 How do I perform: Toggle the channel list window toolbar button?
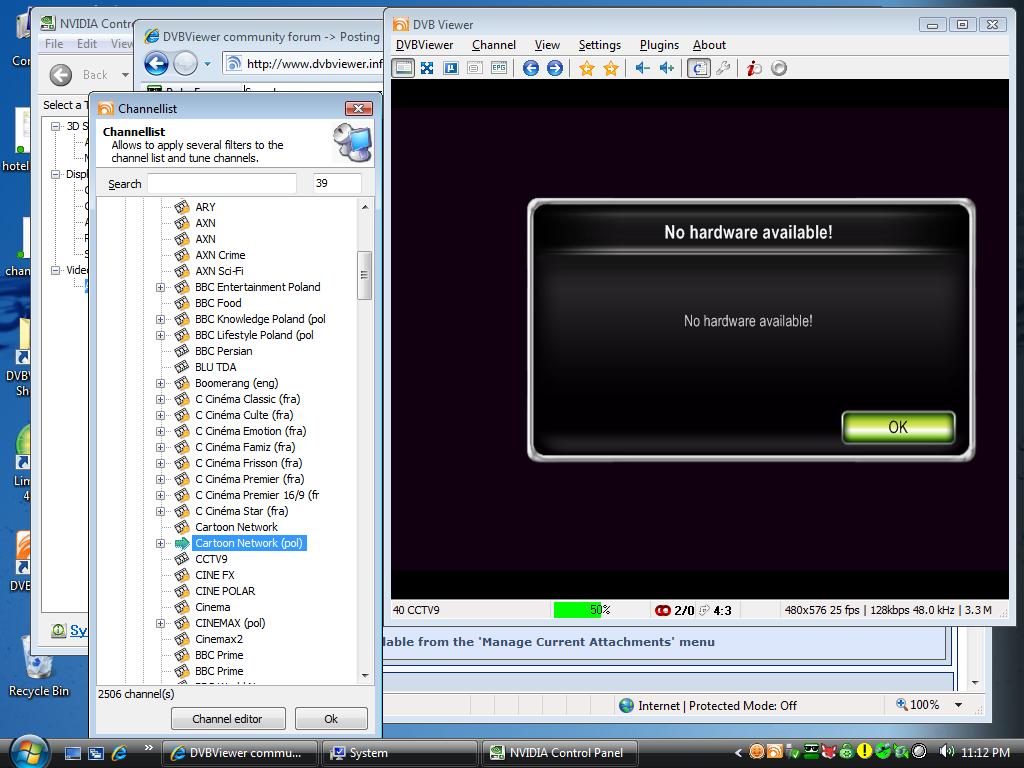(698, 68)
